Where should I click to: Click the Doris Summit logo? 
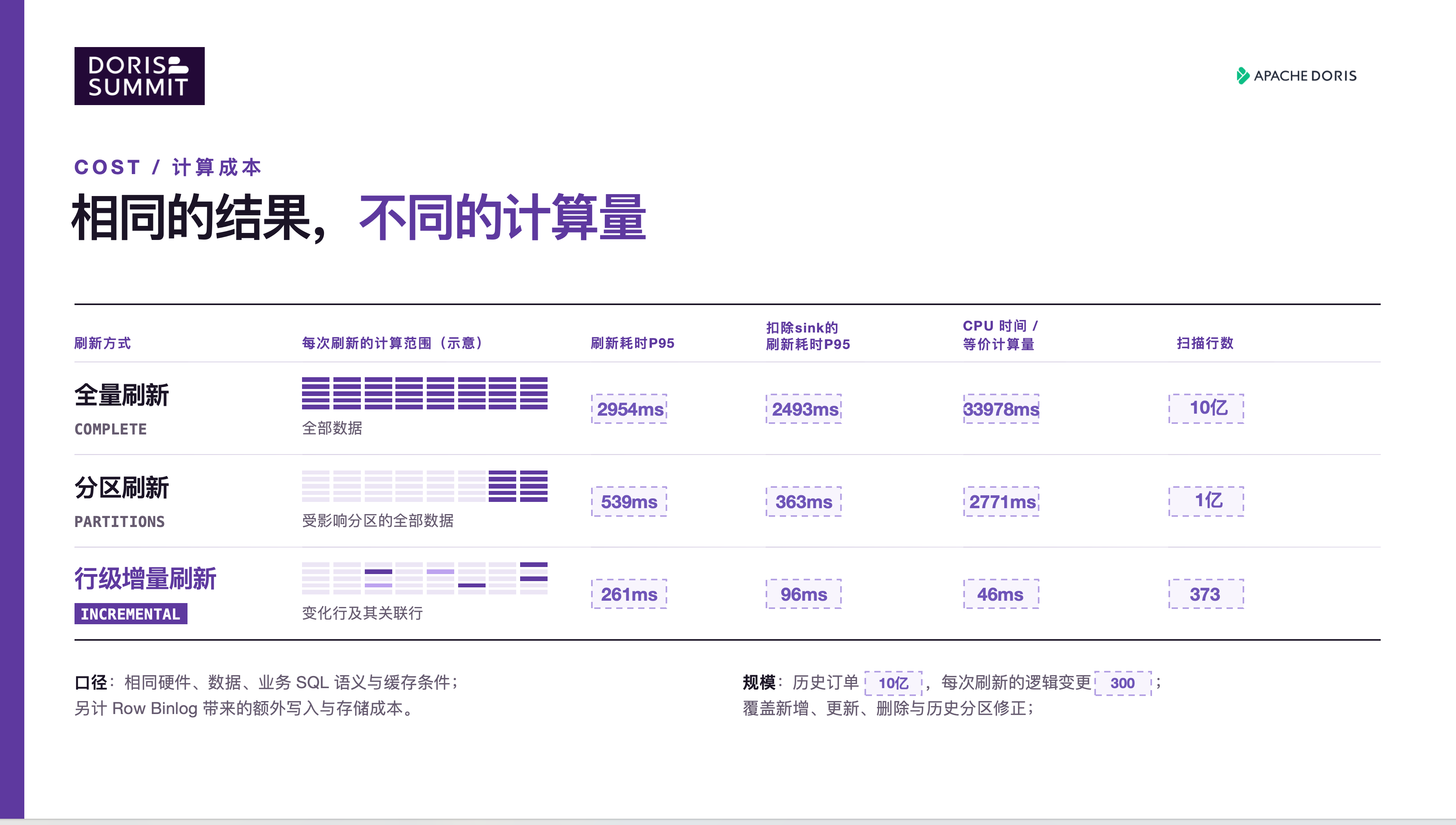[x=139, y=76]
